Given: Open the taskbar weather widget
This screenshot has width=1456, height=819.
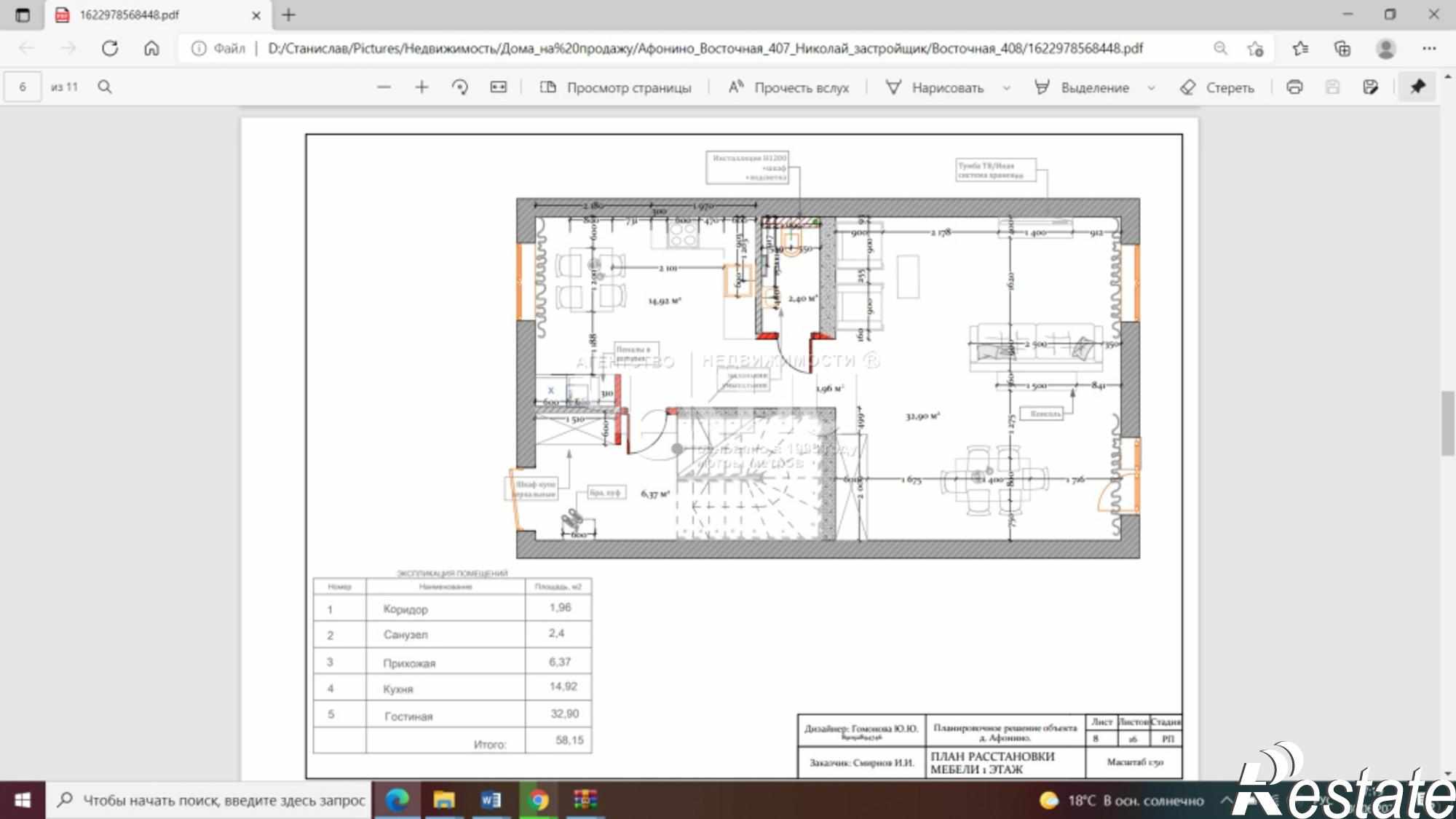Looking at the screenshot, I should pyautogui.click(x=1122, y=801).
